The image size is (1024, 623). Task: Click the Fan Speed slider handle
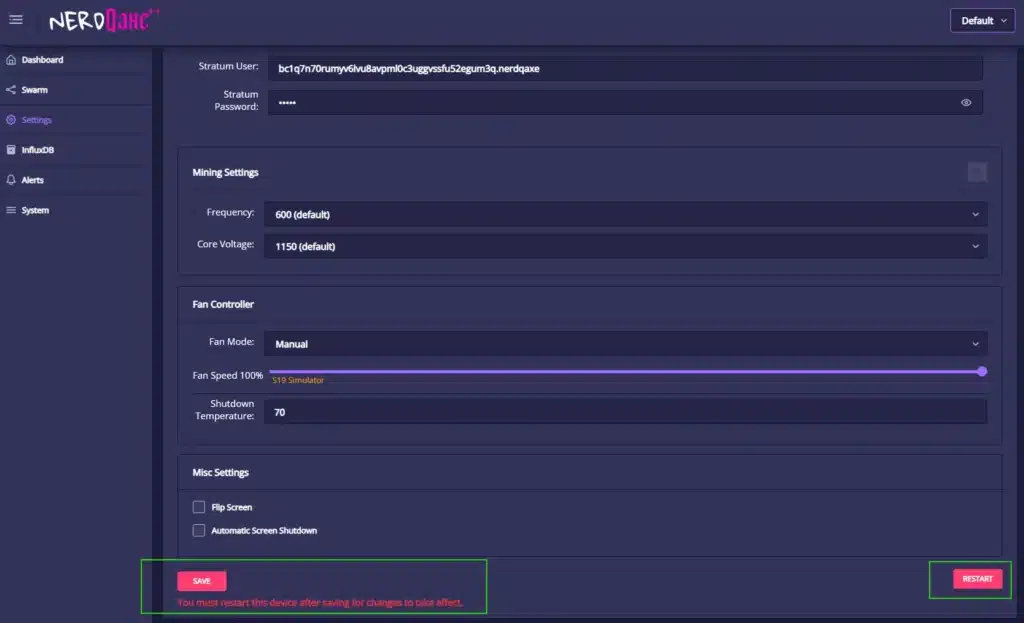pos(982,371)
